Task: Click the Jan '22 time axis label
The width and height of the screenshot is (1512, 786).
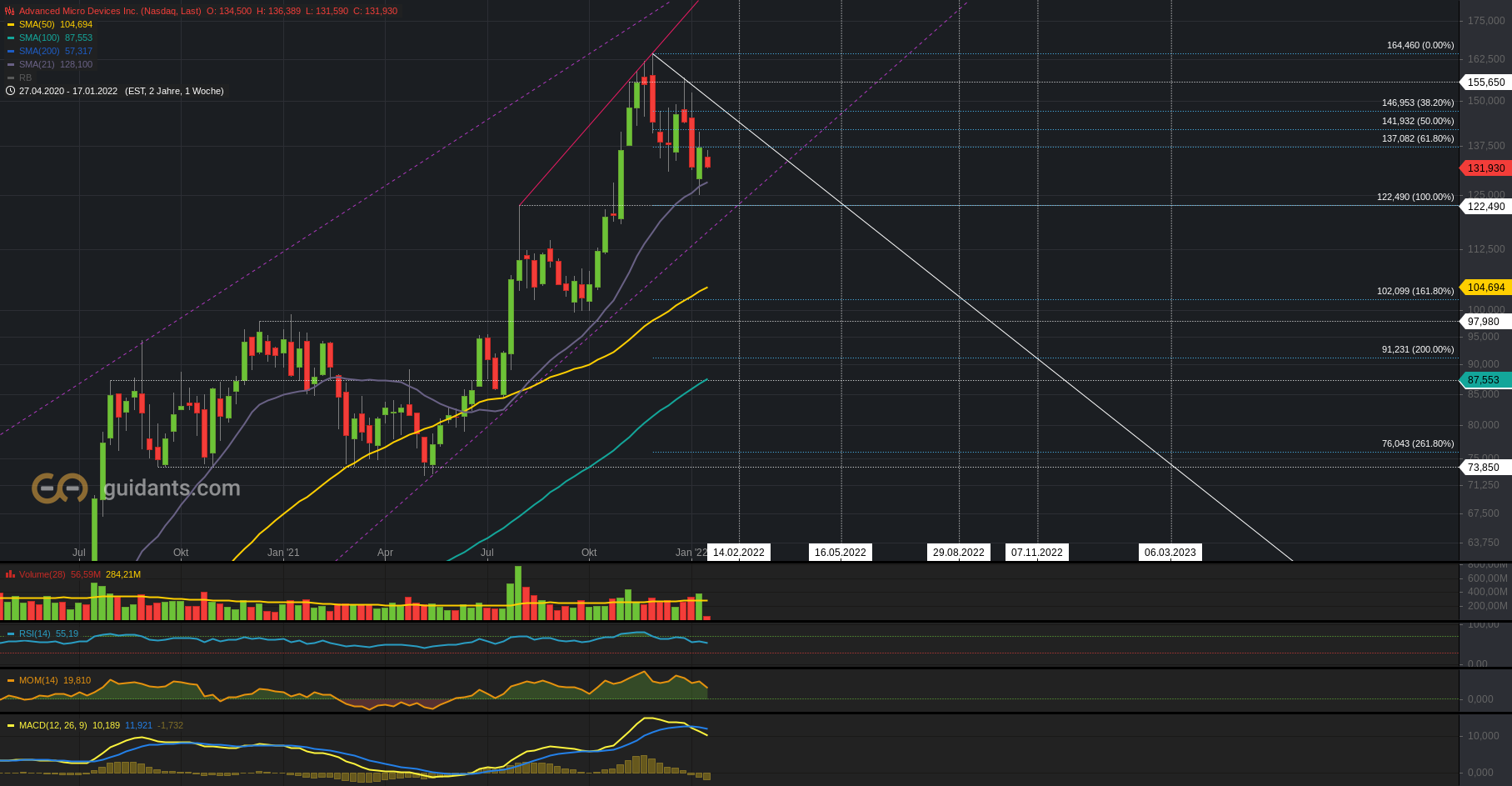Action: pos(691,553)
